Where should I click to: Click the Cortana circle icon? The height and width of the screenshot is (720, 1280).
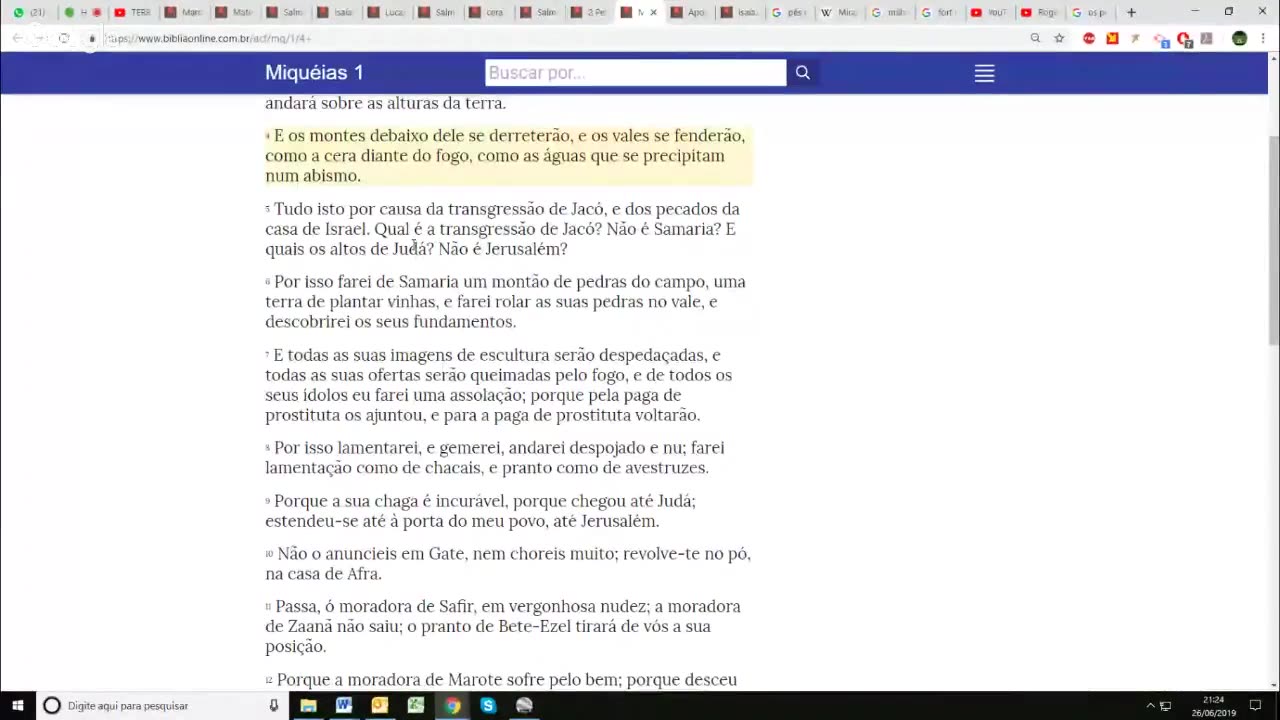[52, 705]
